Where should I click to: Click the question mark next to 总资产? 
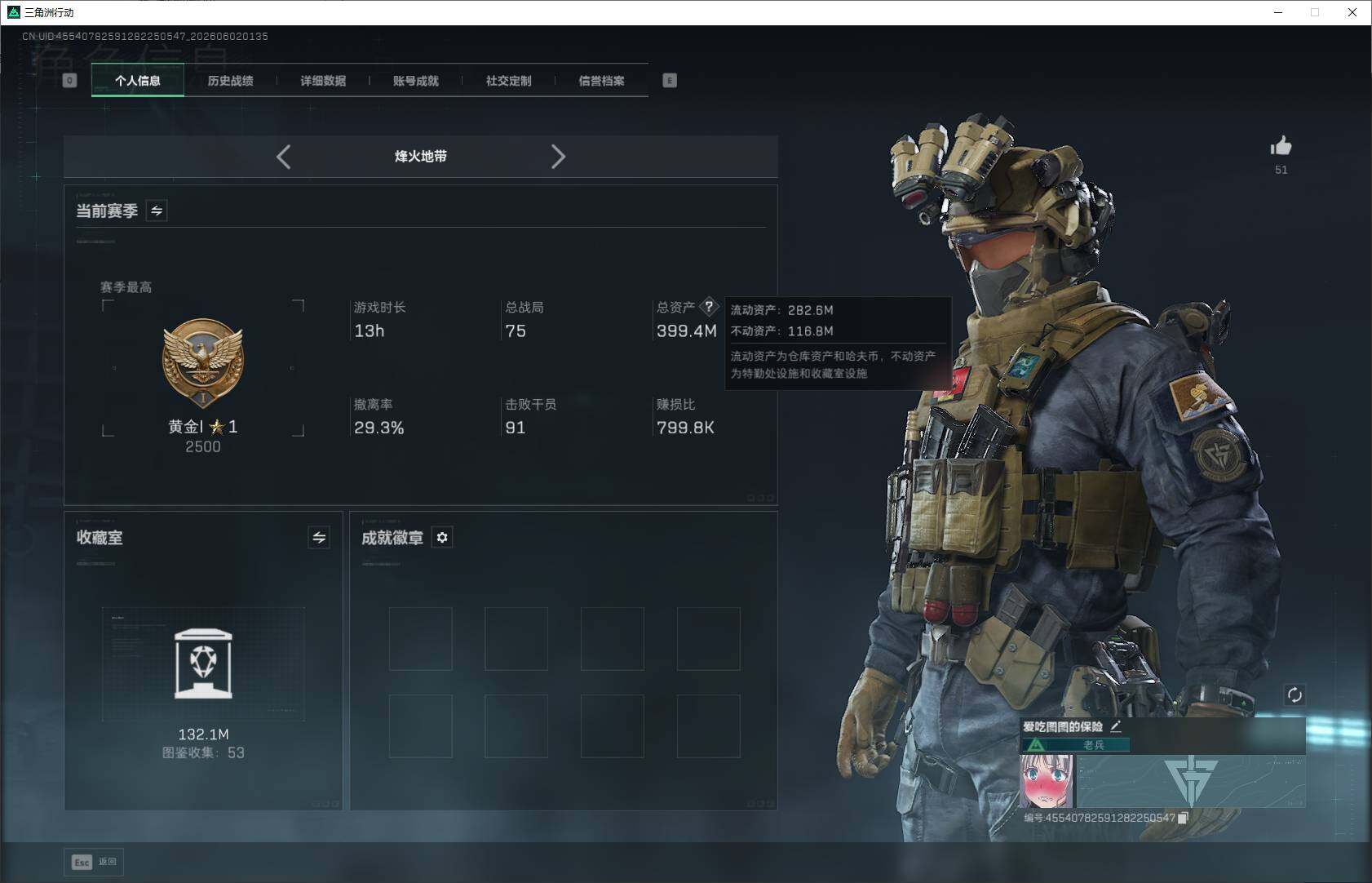pos(709,307)
